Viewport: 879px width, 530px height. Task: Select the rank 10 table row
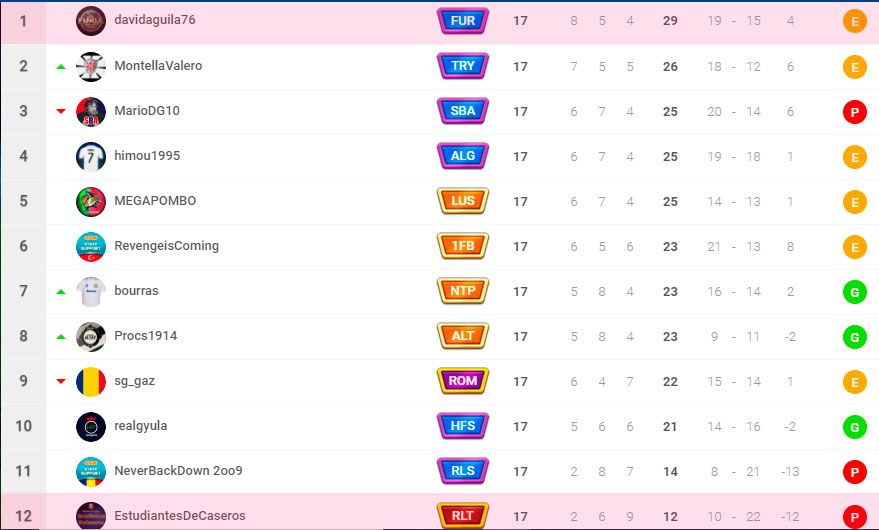[440, 427]
